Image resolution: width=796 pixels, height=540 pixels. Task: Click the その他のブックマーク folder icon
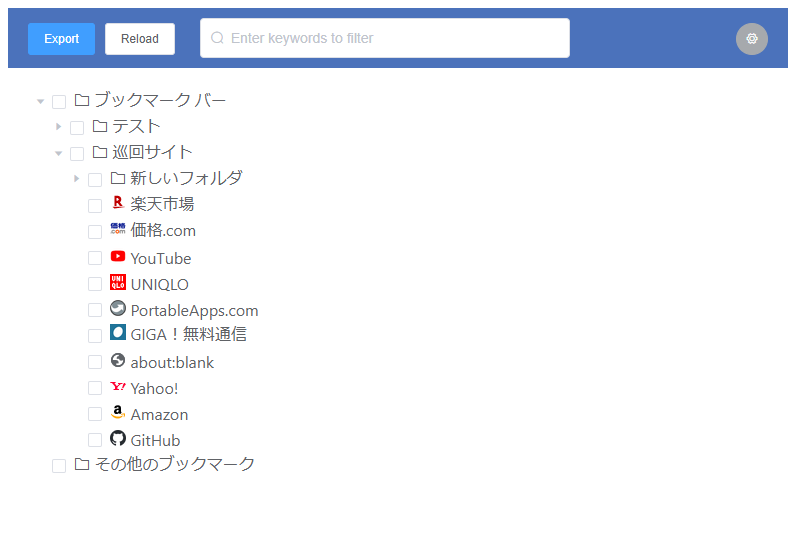coord(82,464)
